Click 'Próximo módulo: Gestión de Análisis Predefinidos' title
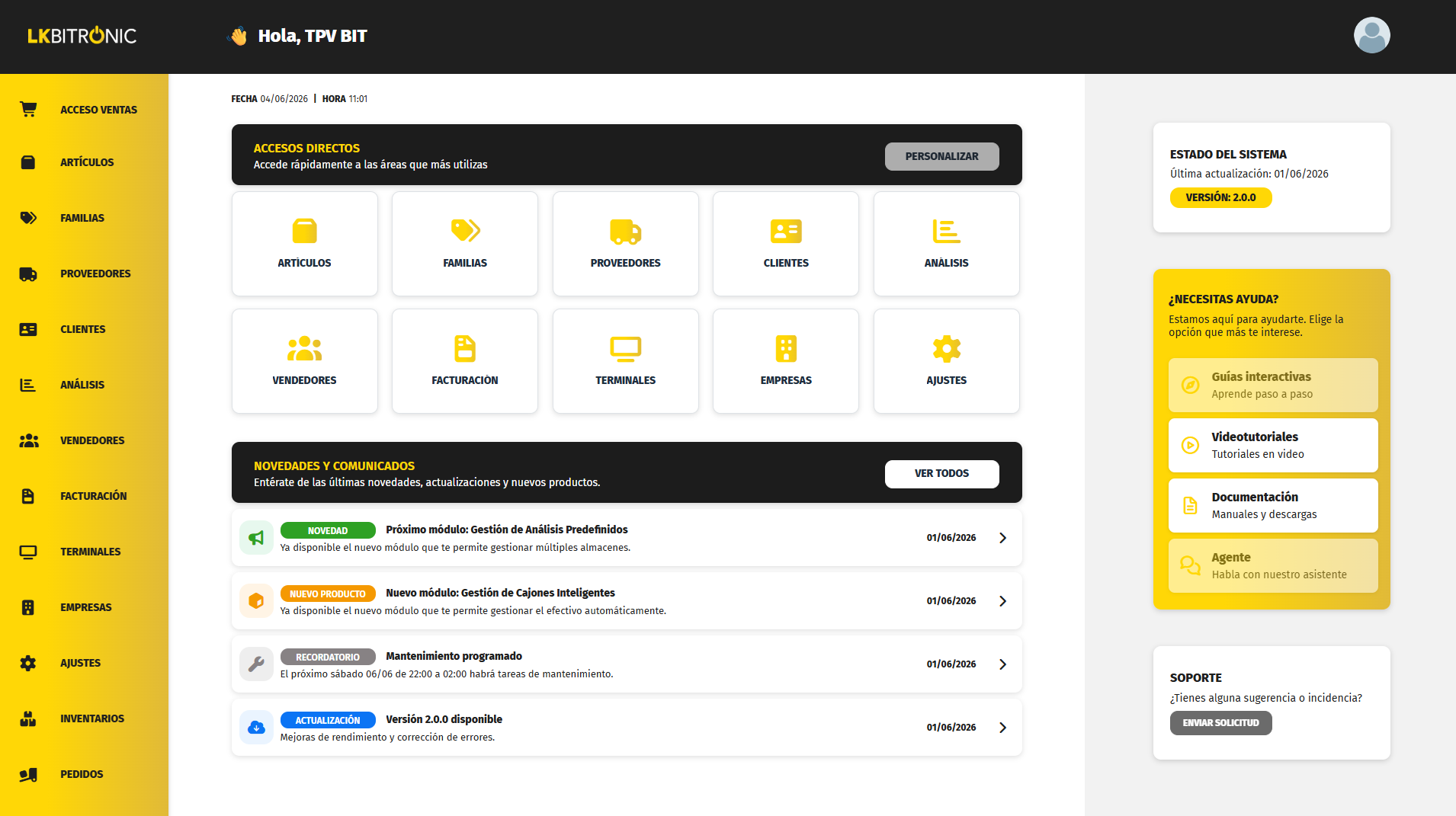Image resolution: width=1456 pixels, height=816 pixels. tap(507, 530)
